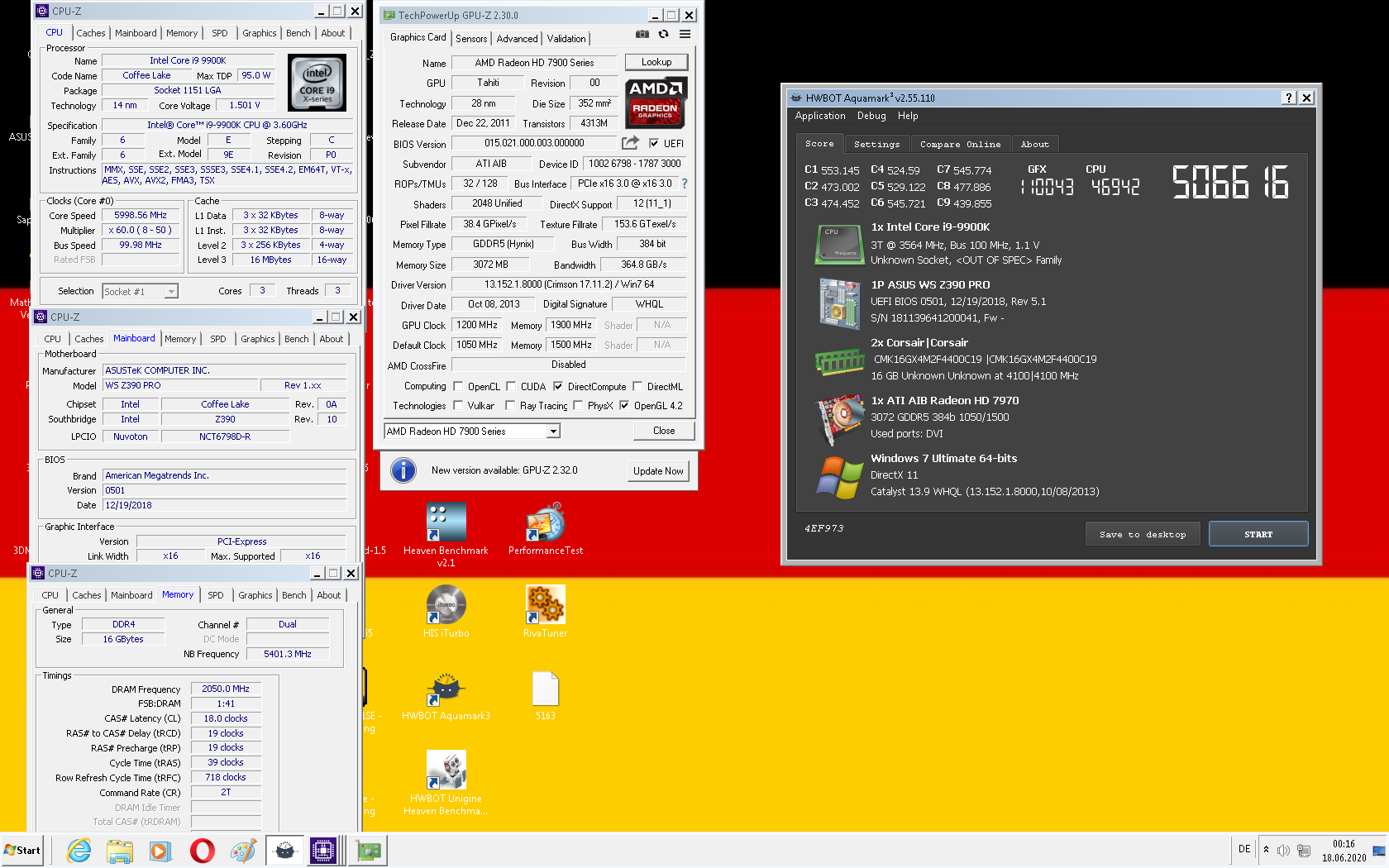Click DRAM Frequency value 2050.0 MHz

tap(226, 689)
